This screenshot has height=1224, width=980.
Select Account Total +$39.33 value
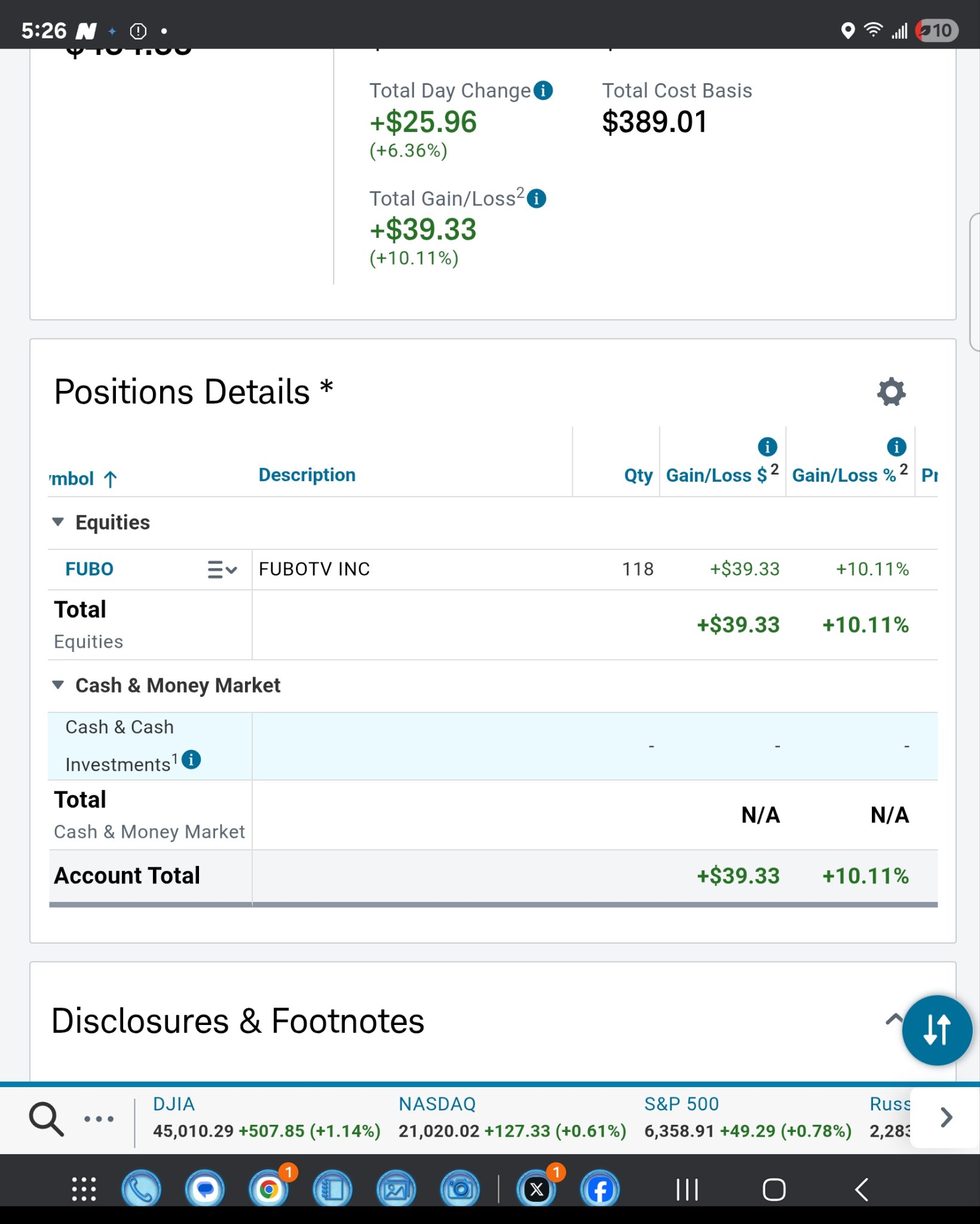[x=738, y=876]
